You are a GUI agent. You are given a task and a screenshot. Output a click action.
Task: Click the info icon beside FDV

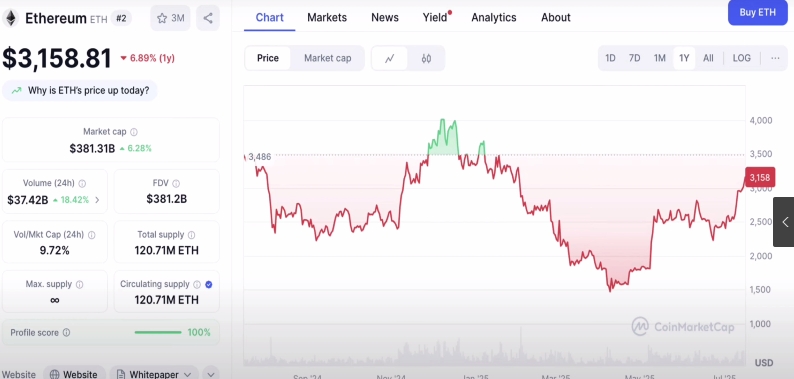click(x=176, y=183)
